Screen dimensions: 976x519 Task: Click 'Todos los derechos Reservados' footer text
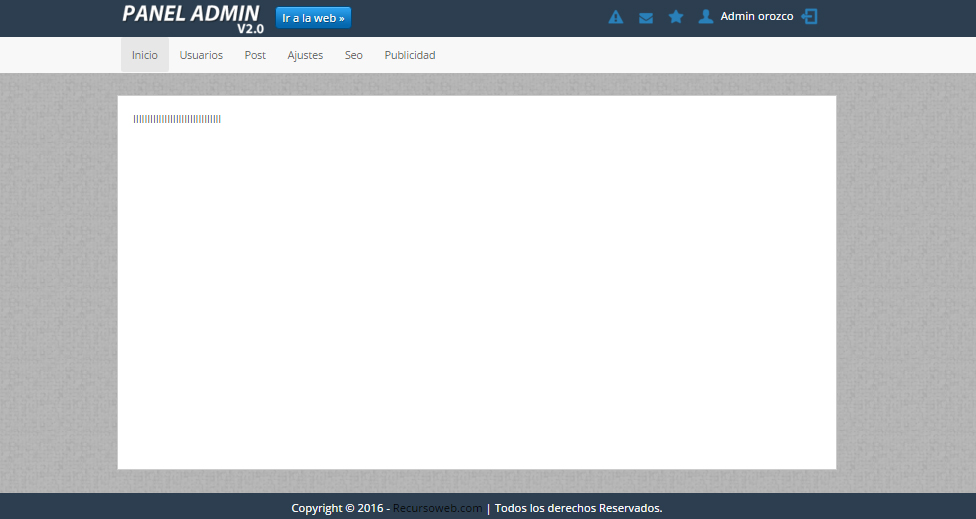coord(578,508)
